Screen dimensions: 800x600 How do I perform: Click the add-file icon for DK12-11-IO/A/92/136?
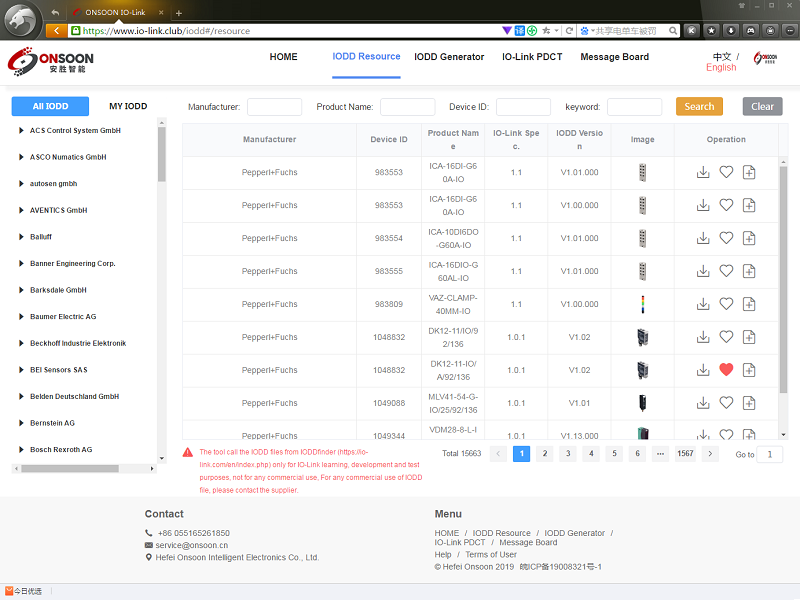749,370
